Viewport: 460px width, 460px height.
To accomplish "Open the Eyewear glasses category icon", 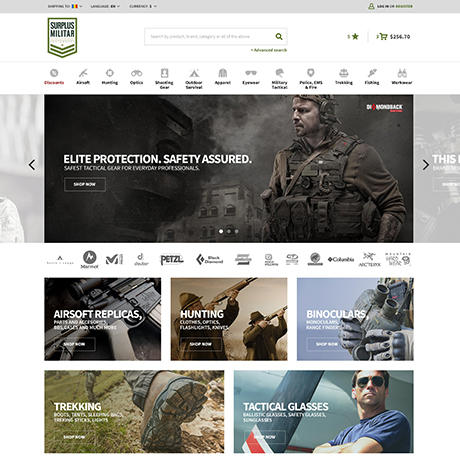I will [251, 73].
